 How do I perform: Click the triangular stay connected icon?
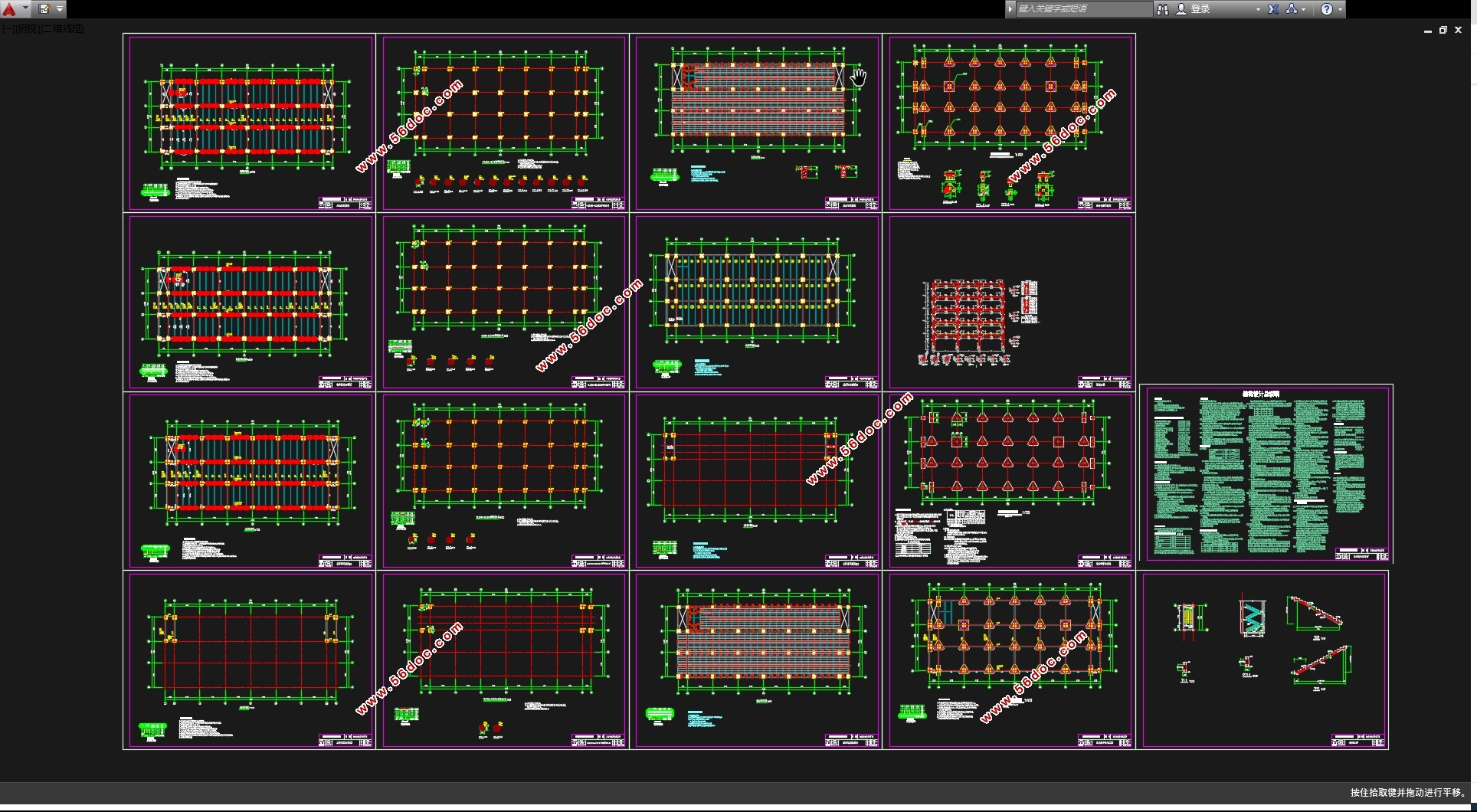click(1292, 9)
